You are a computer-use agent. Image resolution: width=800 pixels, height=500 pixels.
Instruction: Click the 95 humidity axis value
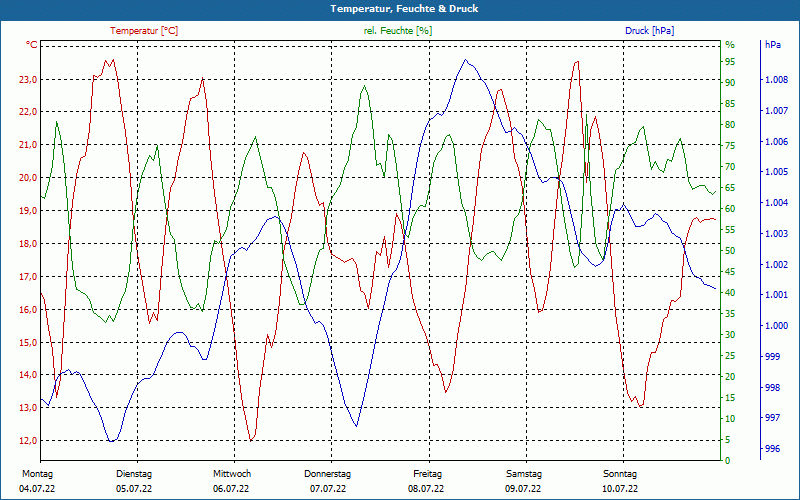[730, 62]
